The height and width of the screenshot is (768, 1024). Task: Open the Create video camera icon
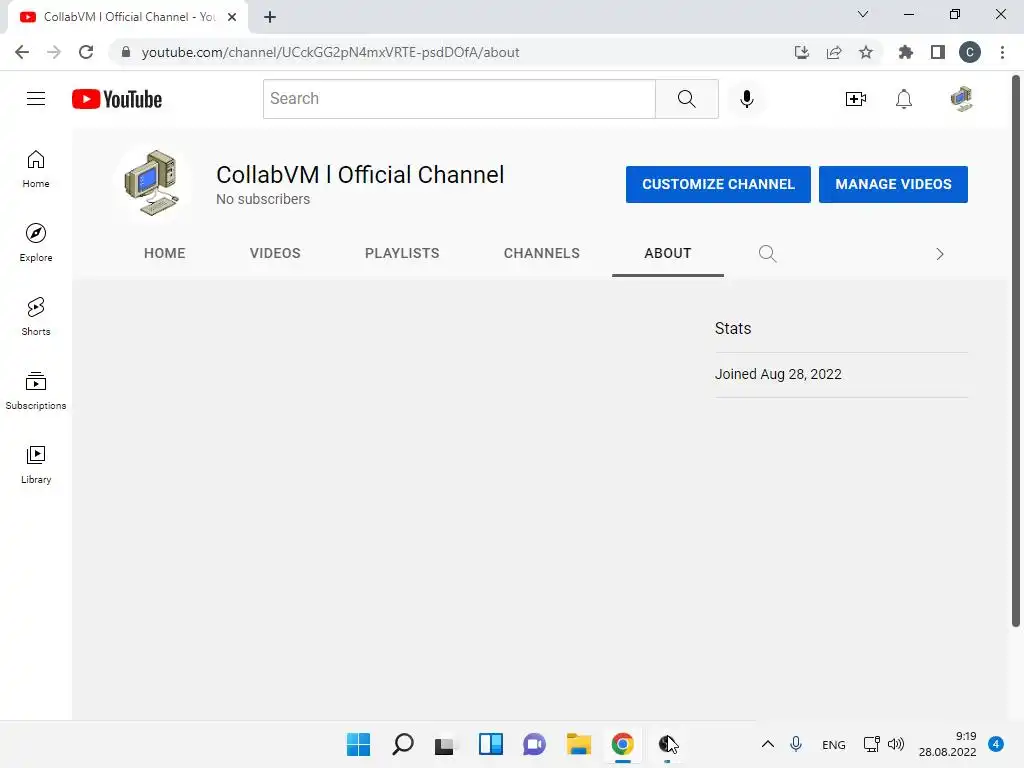coord(856,99)
